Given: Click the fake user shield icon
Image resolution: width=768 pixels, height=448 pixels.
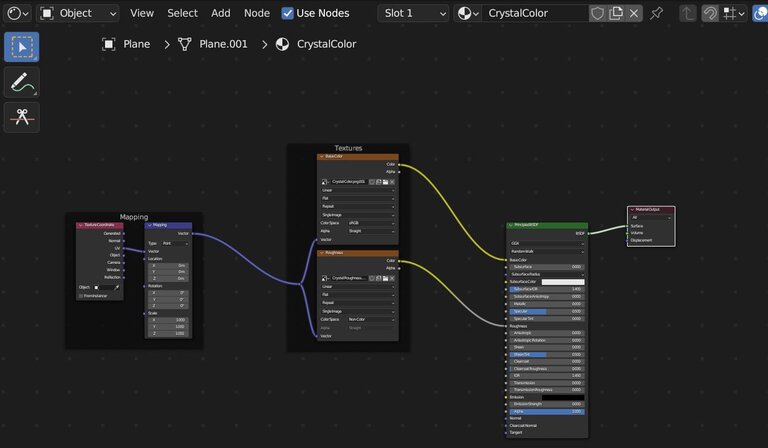Looking at the screenshot, I should [x=597, y=14].
